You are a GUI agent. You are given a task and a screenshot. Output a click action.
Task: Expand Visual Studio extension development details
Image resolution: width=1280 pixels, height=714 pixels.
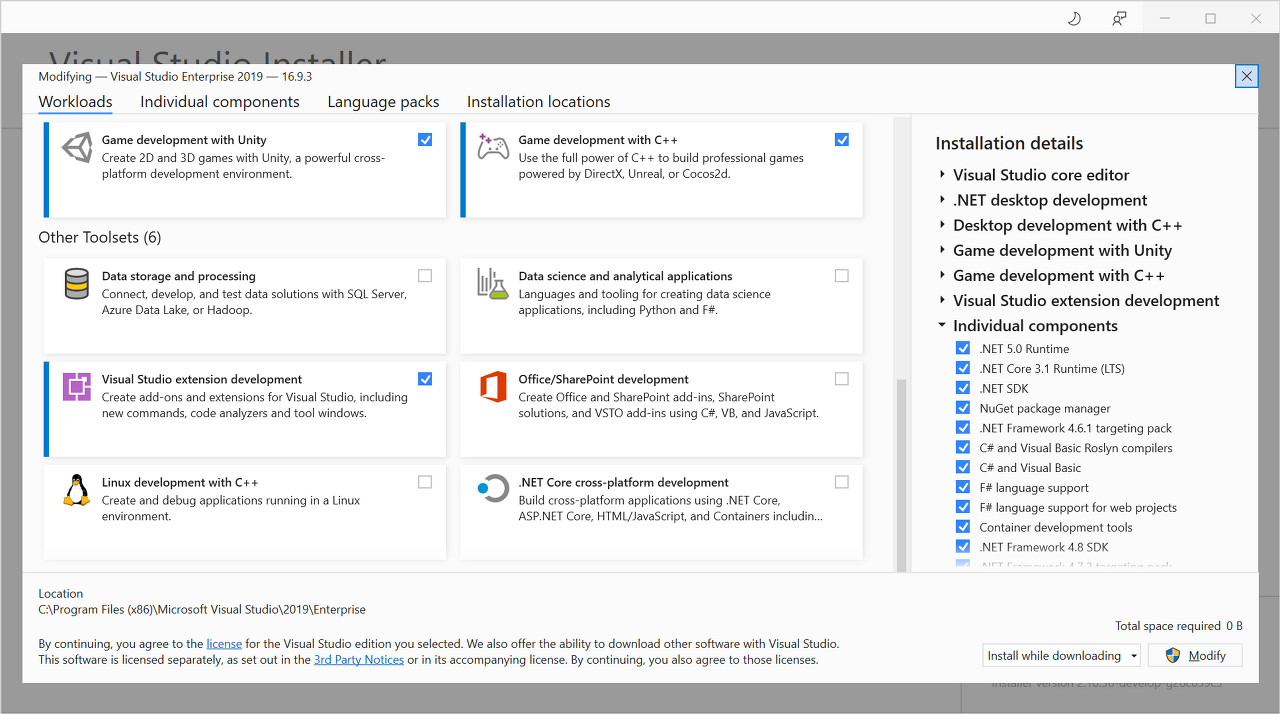[x=942, y=300]
